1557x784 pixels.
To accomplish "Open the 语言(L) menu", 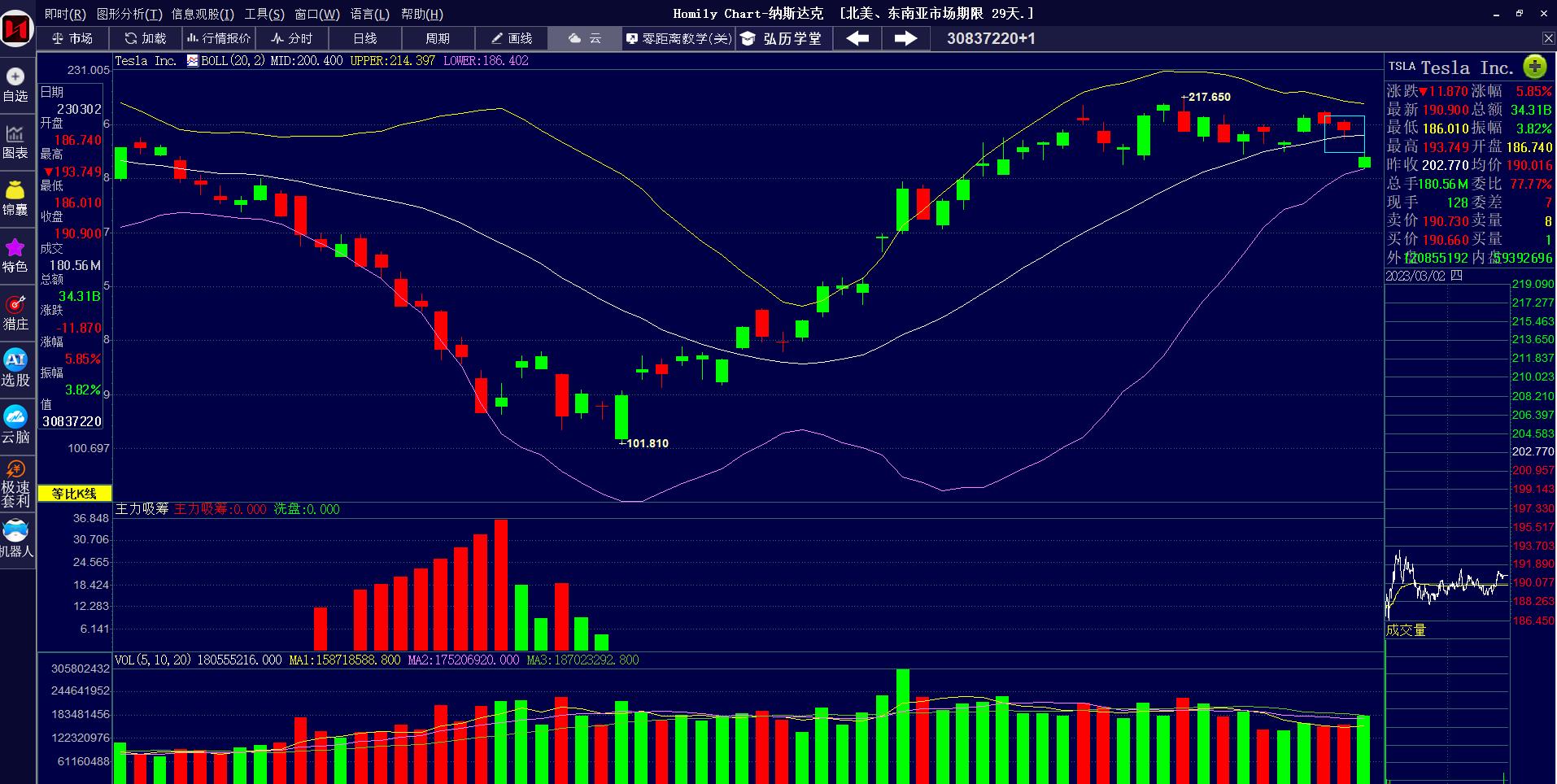I will coord(370,14).
